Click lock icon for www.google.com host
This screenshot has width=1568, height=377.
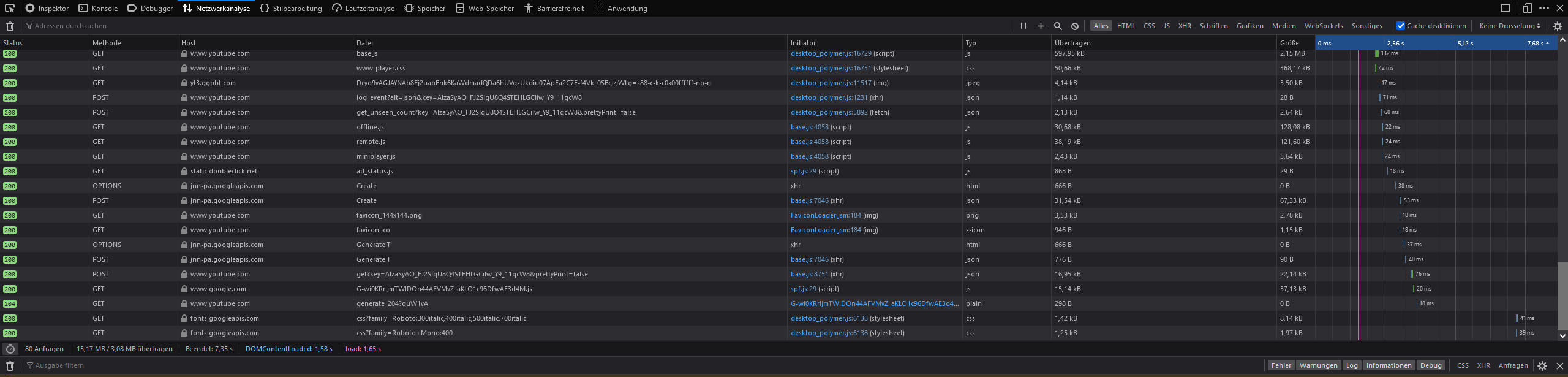[184, 289]
